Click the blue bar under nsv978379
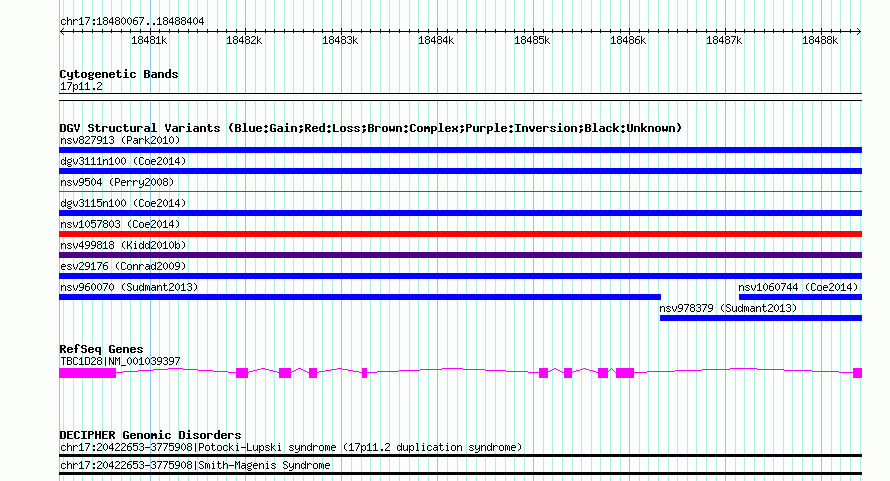This screenshot has width=890, height=481. [x=761, y=318]
